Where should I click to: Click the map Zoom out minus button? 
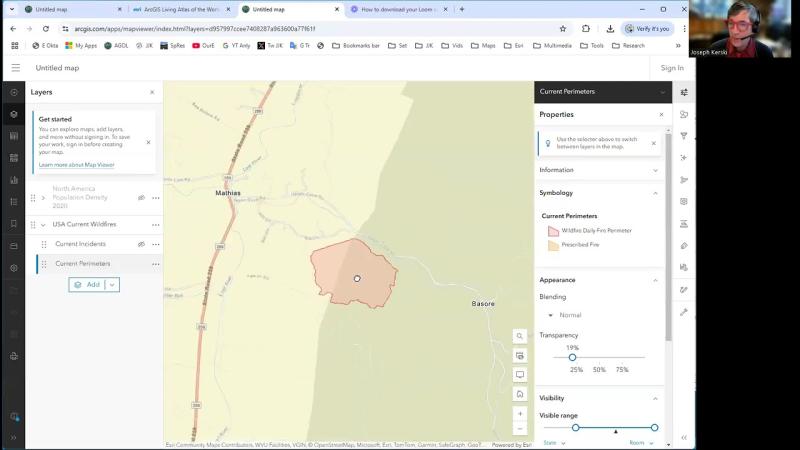519,429
